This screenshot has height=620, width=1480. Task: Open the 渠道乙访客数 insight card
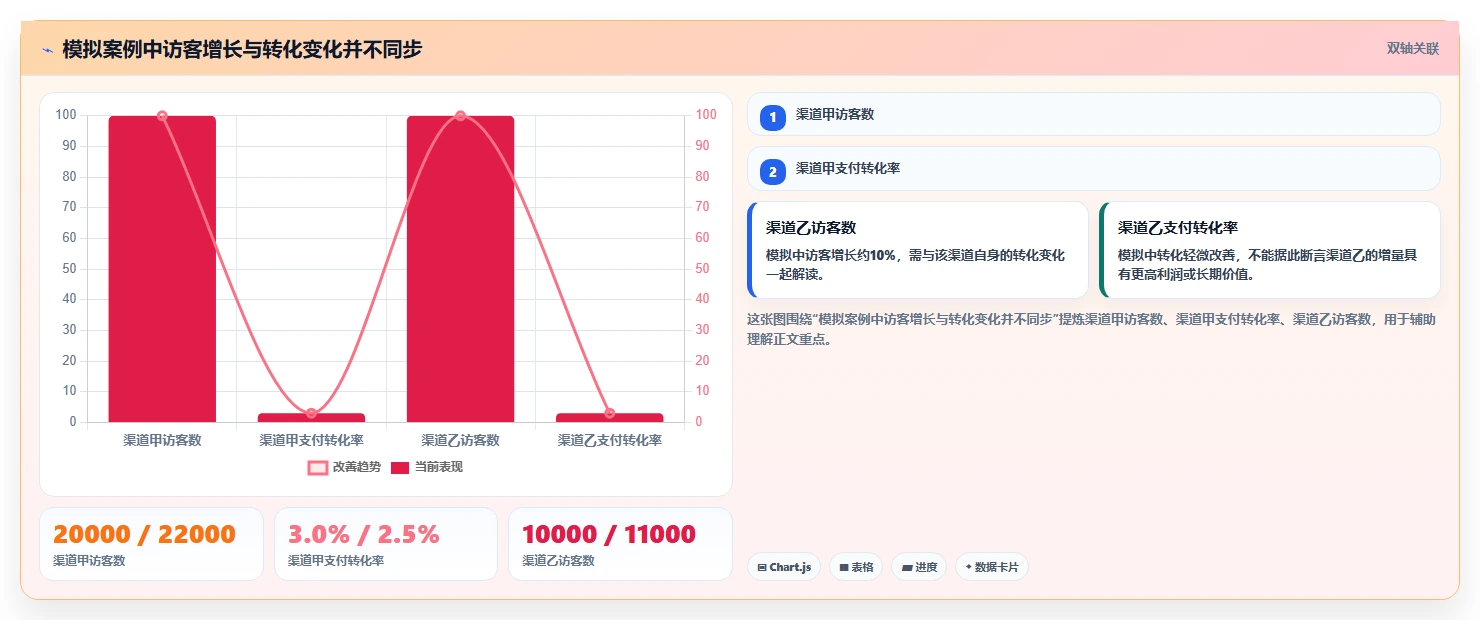click(x=917, y=250)
